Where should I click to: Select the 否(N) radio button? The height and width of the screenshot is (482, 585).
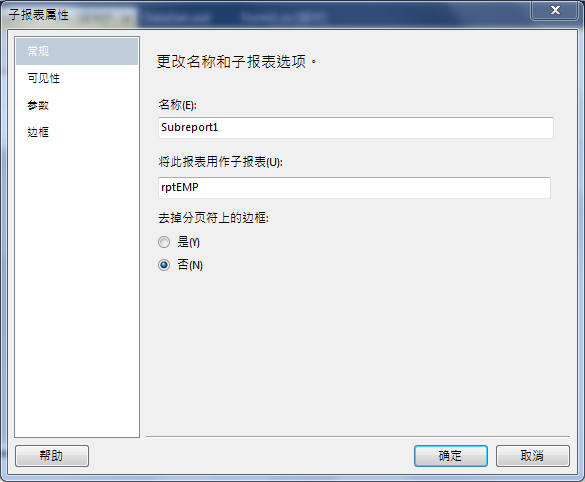(x=164, y=265)
